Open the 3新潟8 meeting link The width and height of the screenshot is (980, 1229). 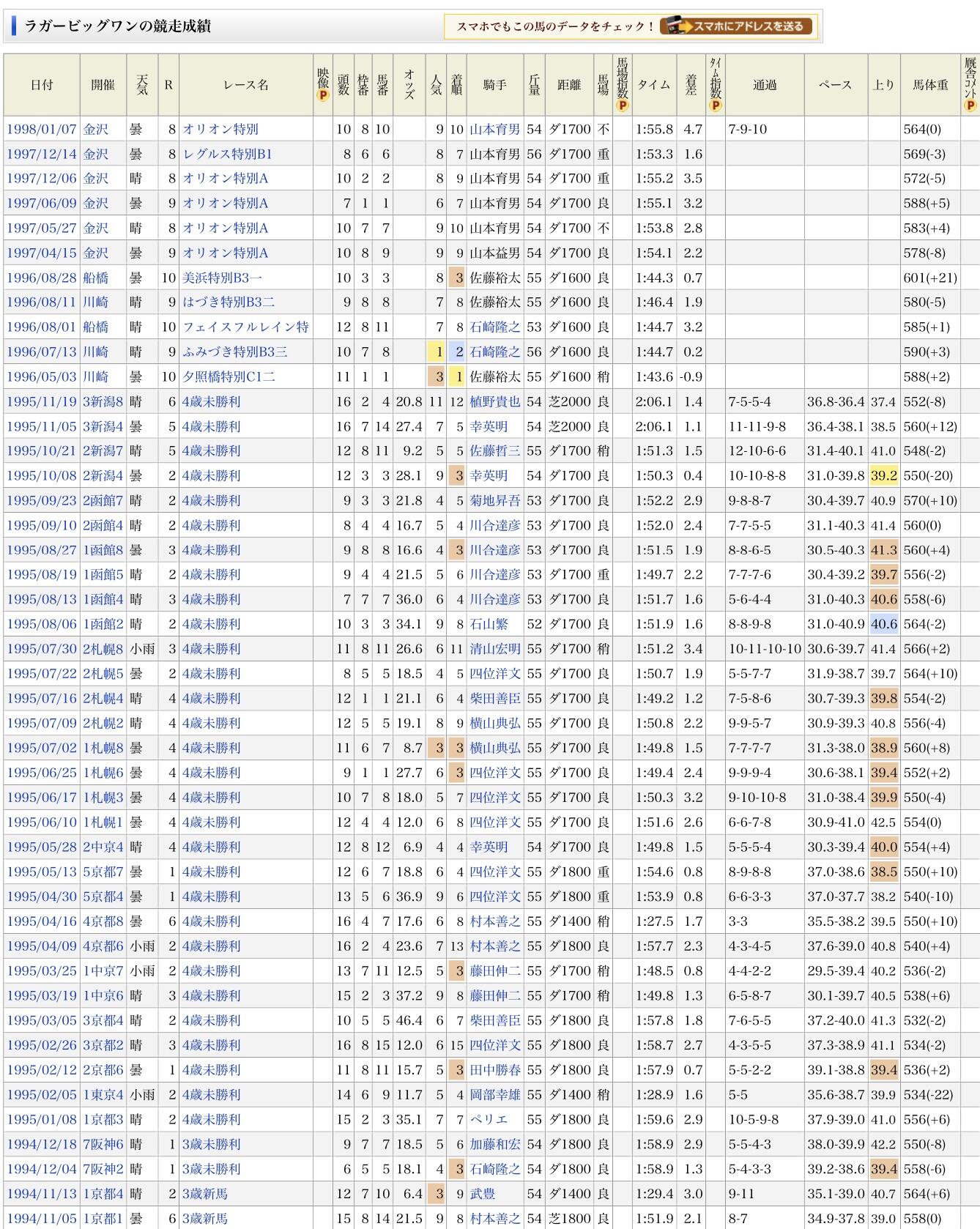coord(103,401)
